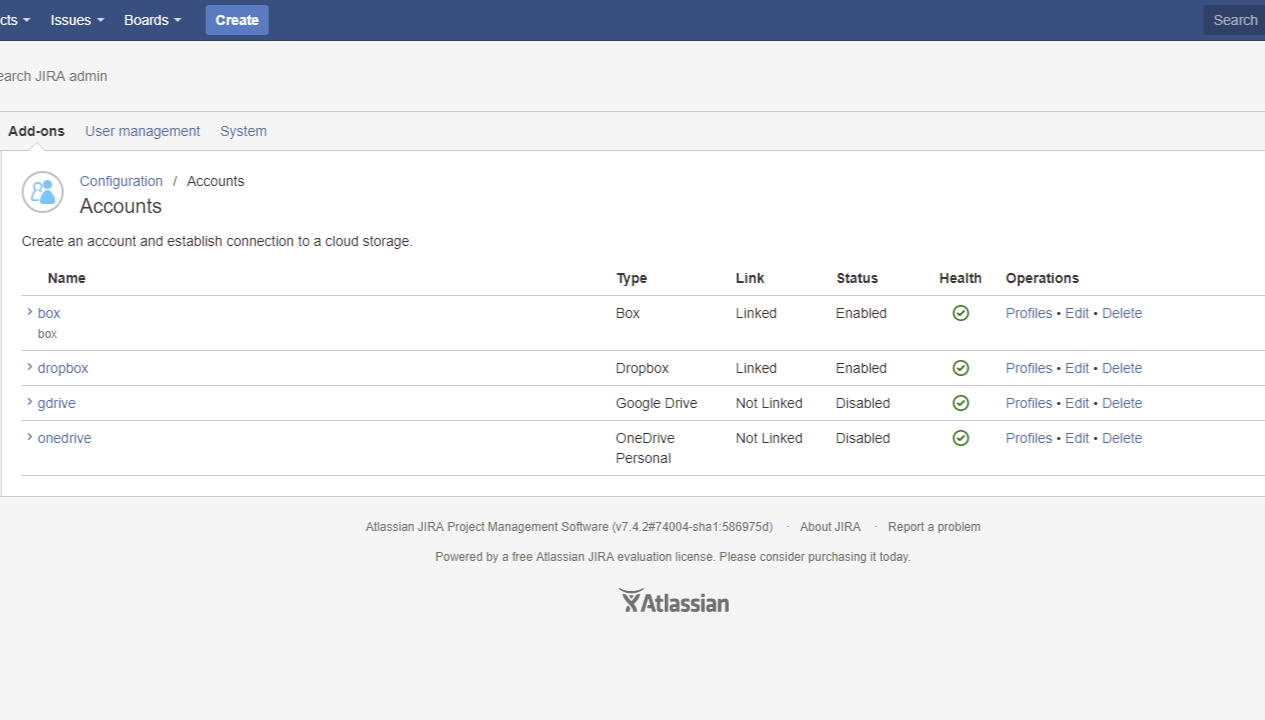The width and height of the screenshot is (1265, 720).
Task: Open Profiles for the box account
Action: pyautogui.click(x=1029, y=313)
